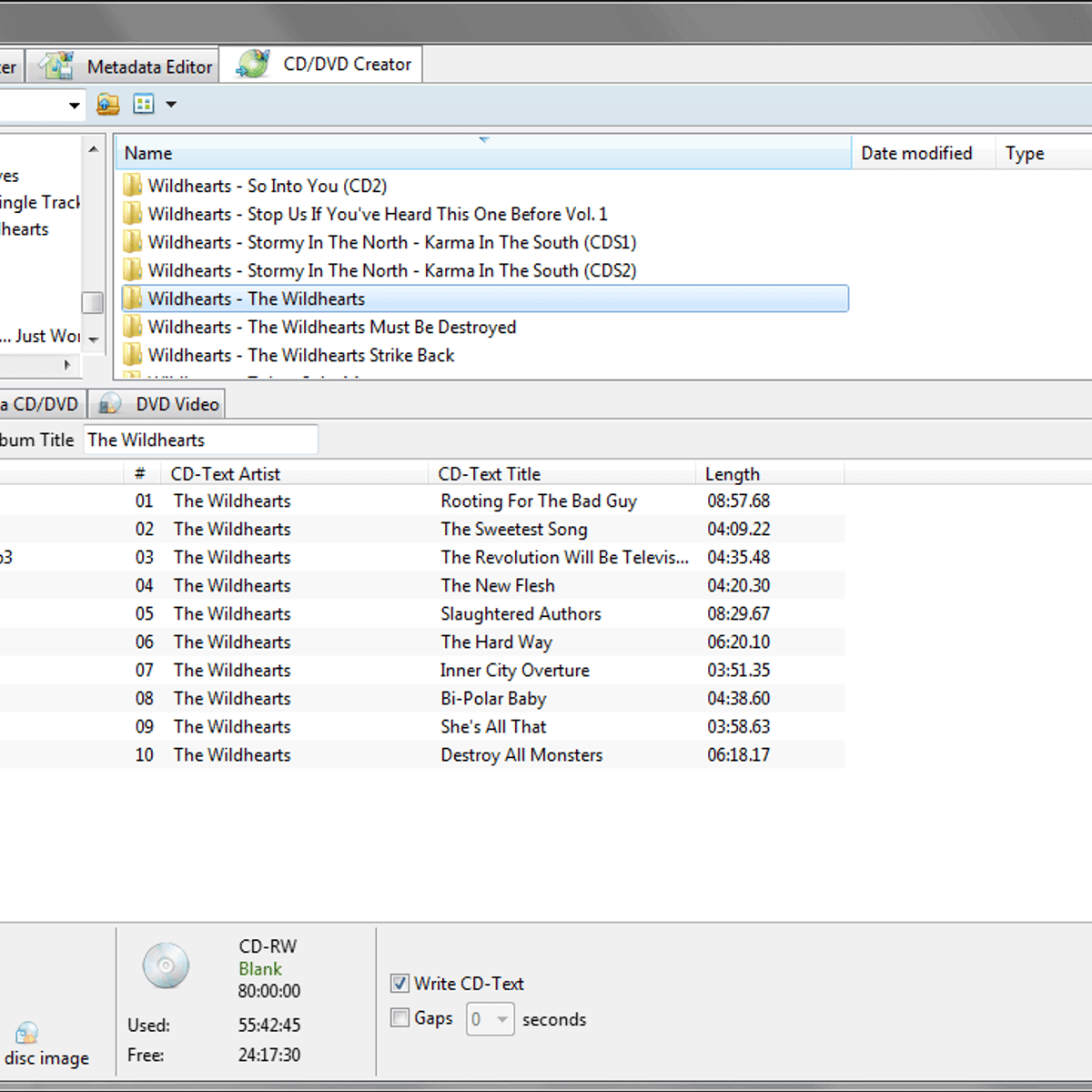Select track The New Flesh
The width and height of the screenshot is (1092, 1092).
tap(498, 585)
